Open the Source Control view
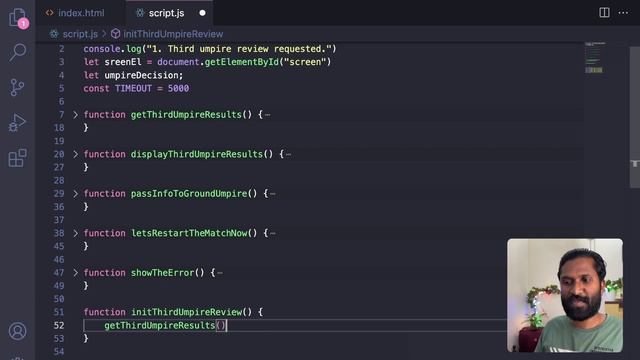The height and width of the screenshot is (360, 640). [x=18, y=87]
